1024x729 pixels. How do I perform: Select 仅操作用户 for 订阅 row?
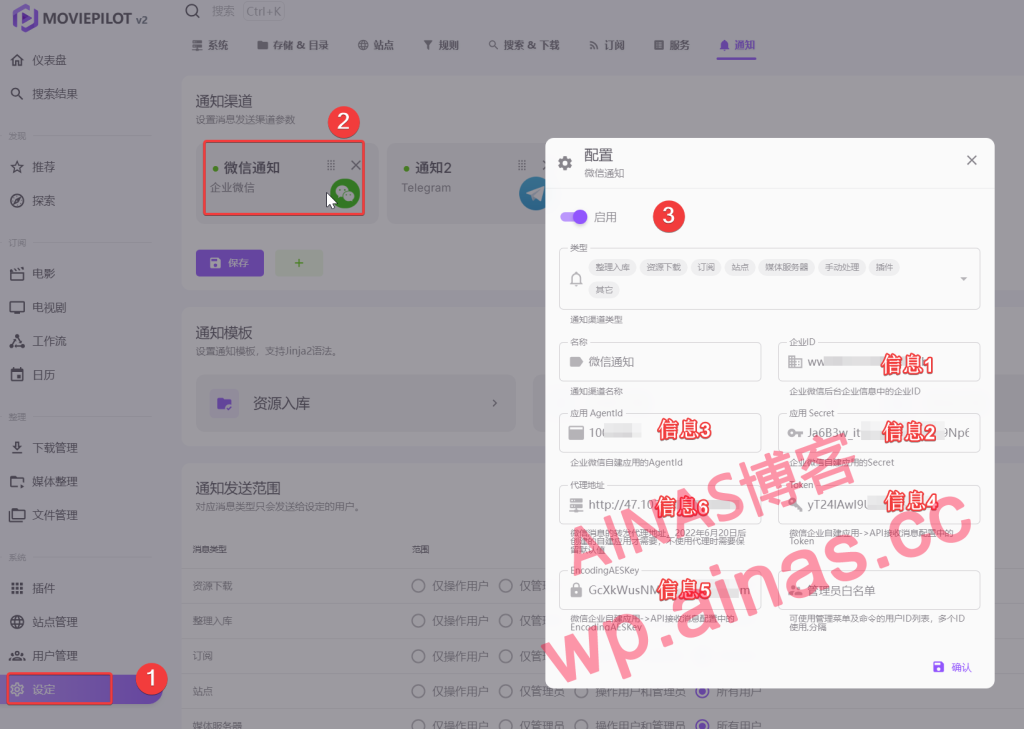[x=419, y=656]
